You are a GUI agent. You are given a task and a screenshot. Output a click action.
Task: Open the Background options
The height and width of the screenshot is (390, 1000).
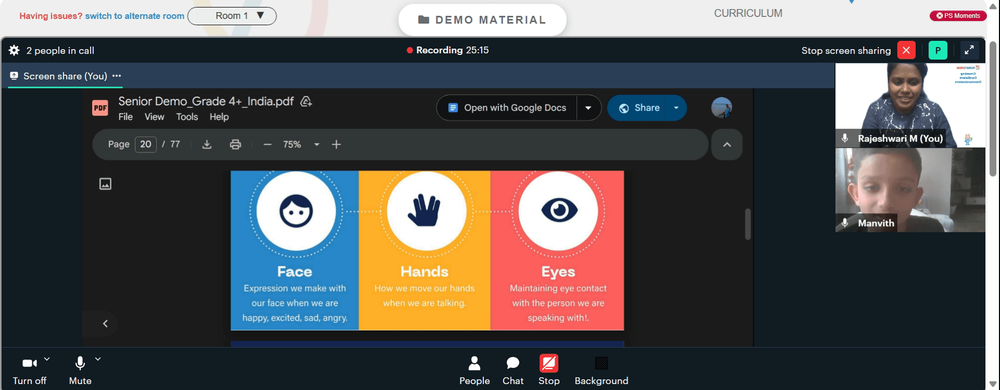(x=601, y=371)
